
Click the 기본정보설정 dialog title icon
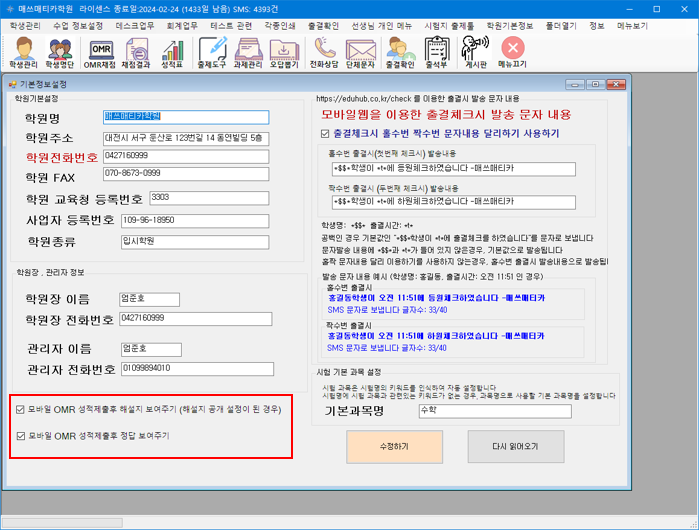13,84
